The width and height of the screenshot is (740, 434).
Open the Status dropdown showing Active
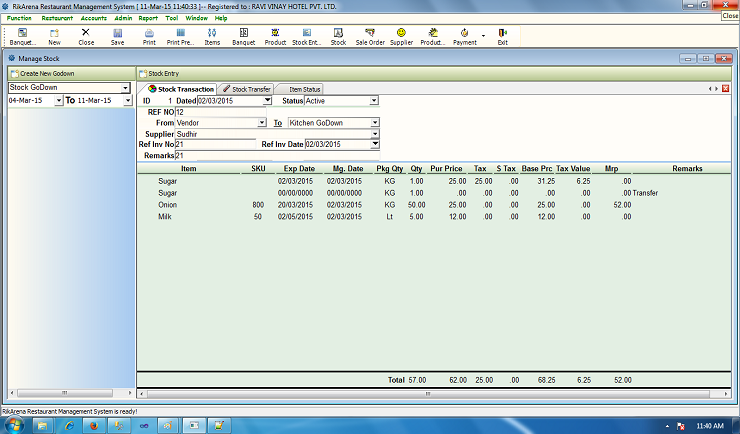click(x=374, y=100)
